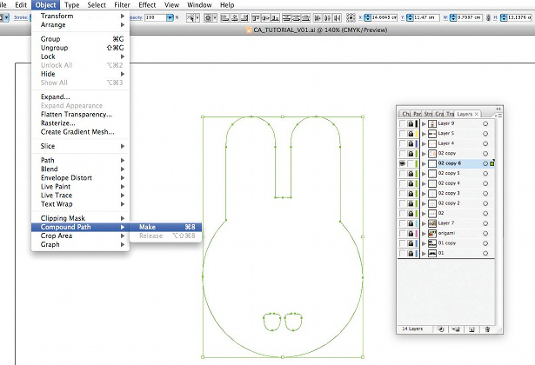Screen dimensions: 535x365
Task: Click the target circle of Layer 9
Action: coord(485,124)
